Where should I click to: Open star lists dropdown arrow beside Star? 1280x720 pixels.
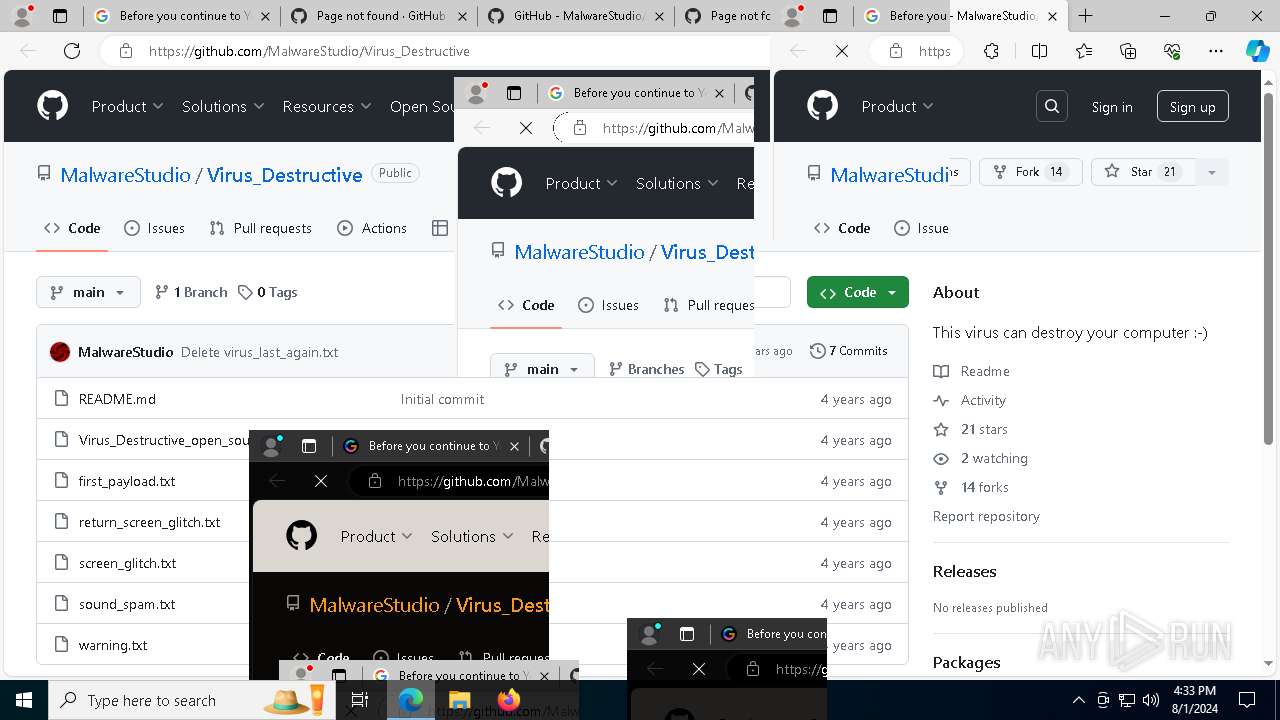click(x=1211, y=172)
